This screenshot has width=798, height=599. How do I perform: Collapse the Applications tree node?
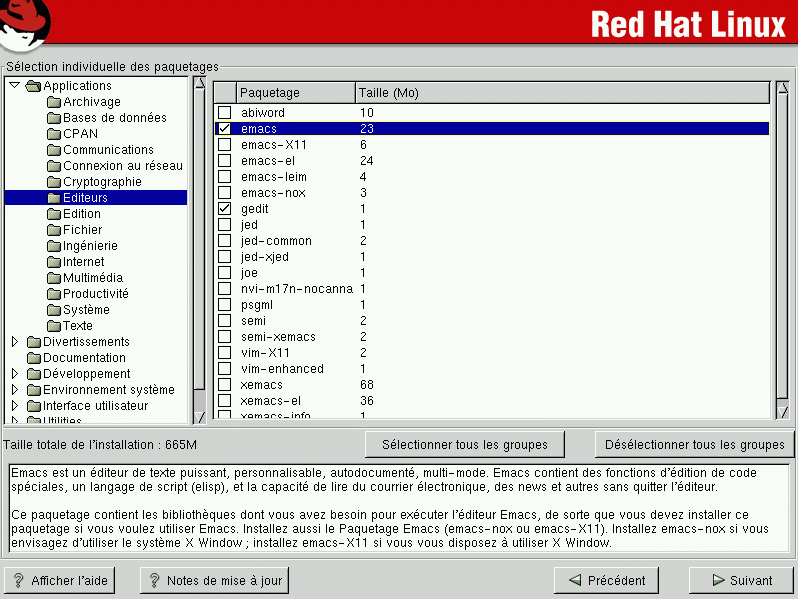(x=14, y=86)
